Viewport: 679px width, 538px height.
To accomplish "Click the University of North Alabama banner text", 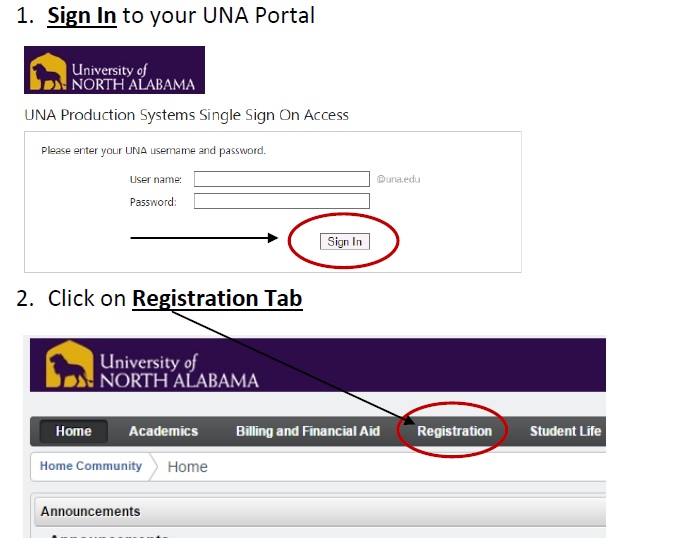I will (x=179, y=370).
